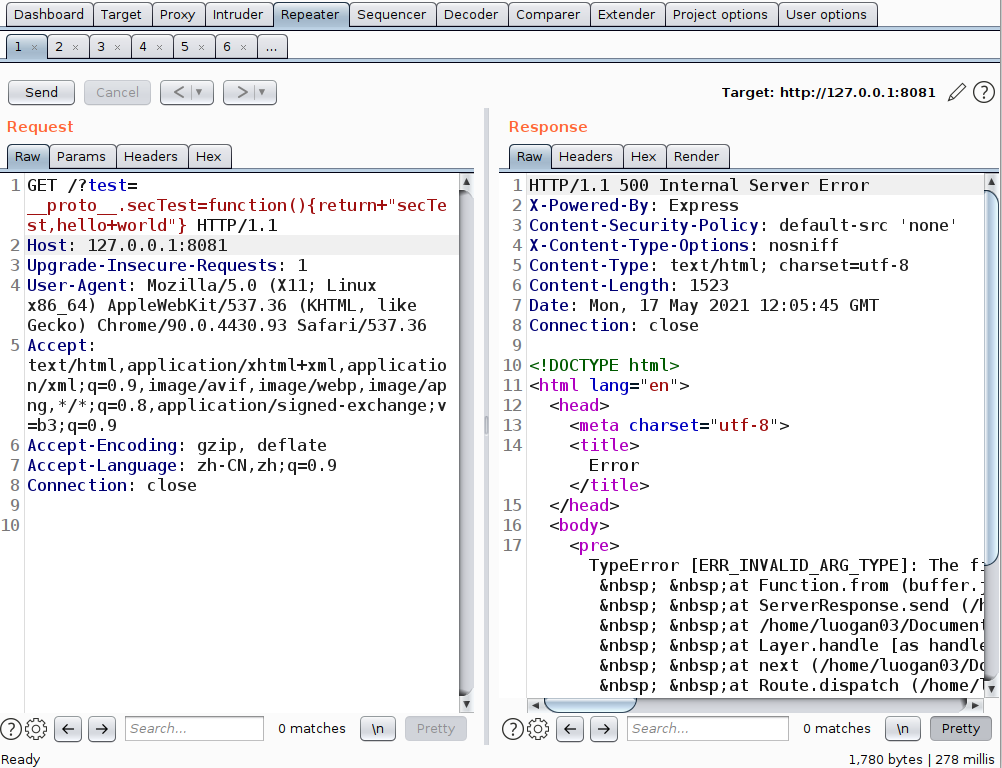Open request panel settings gear icon
This screenshot has height=768, width=1002.
[x=36, y=729]
